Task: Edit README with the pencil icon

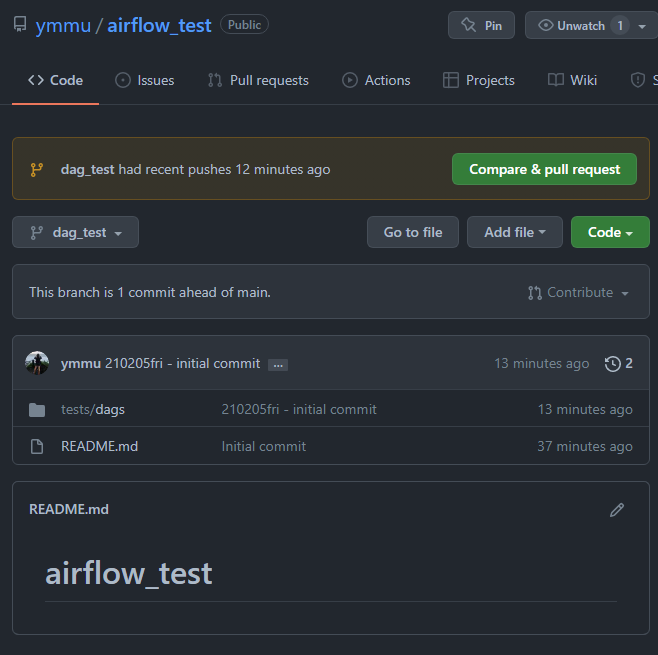Action: pos(617,510)
